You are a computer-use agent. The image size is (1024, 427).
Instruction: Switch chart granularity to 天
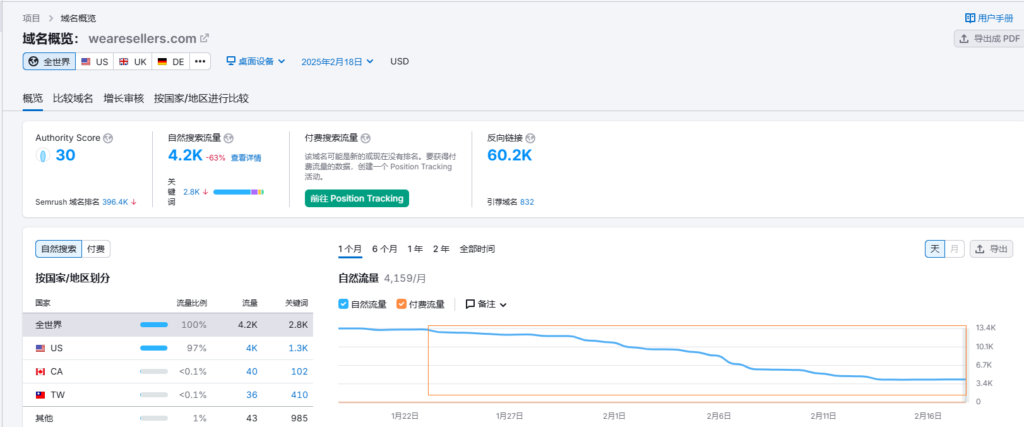pyautogui.click(x=934, y=249)
